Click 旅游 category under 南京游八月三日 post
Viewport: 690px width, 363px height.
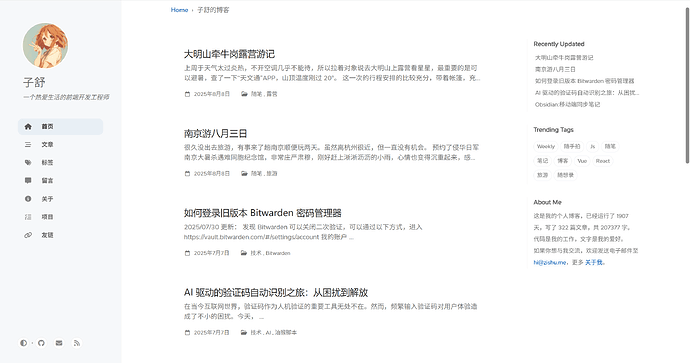coord(272,174)
